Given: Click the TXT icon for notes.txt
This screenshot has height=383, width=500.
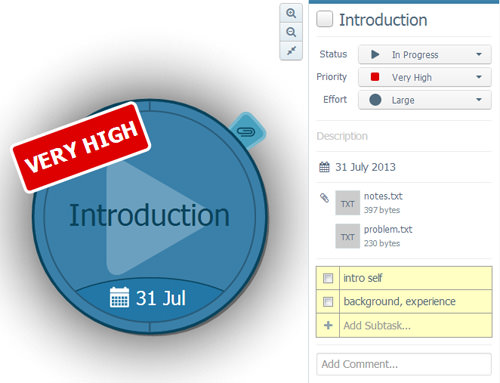Looking at the screenshot, I should pos(347,203).
